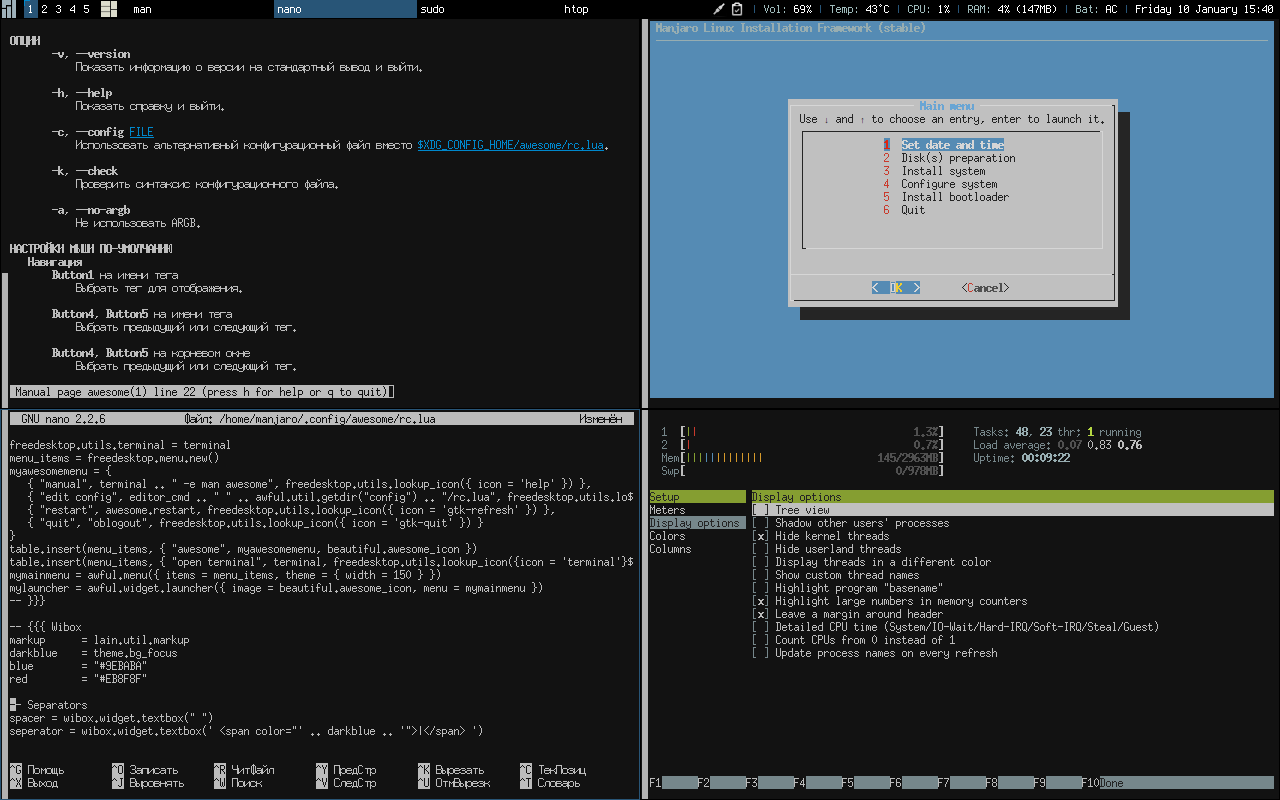Switch to the nano task in the taskbar
The width and height of the screenshot is (1280, 800).
pos(345,9)
